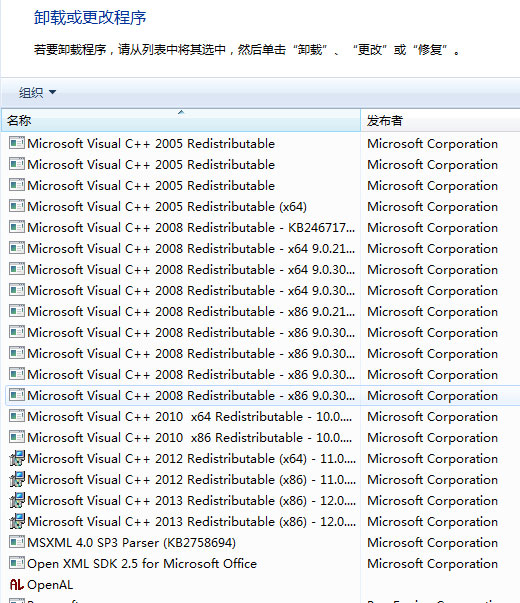Click Microsoft Corporation publisher for 2005 Redistributable (x64)
This screenshot has width=520, height=603.
(432, 207)
